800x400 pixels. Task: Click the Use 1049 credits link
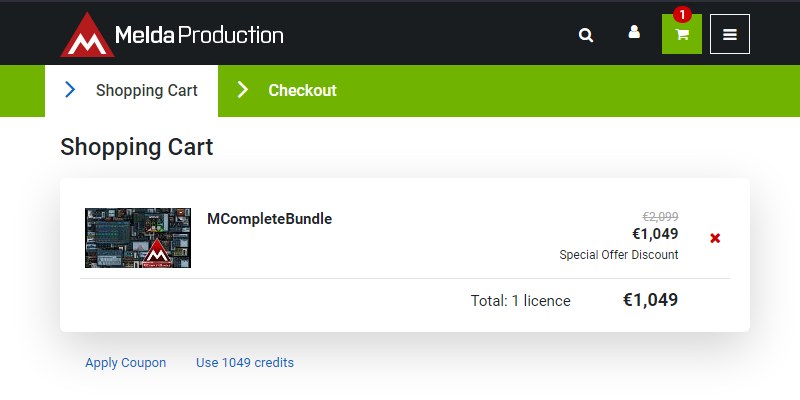coord(245,363)
